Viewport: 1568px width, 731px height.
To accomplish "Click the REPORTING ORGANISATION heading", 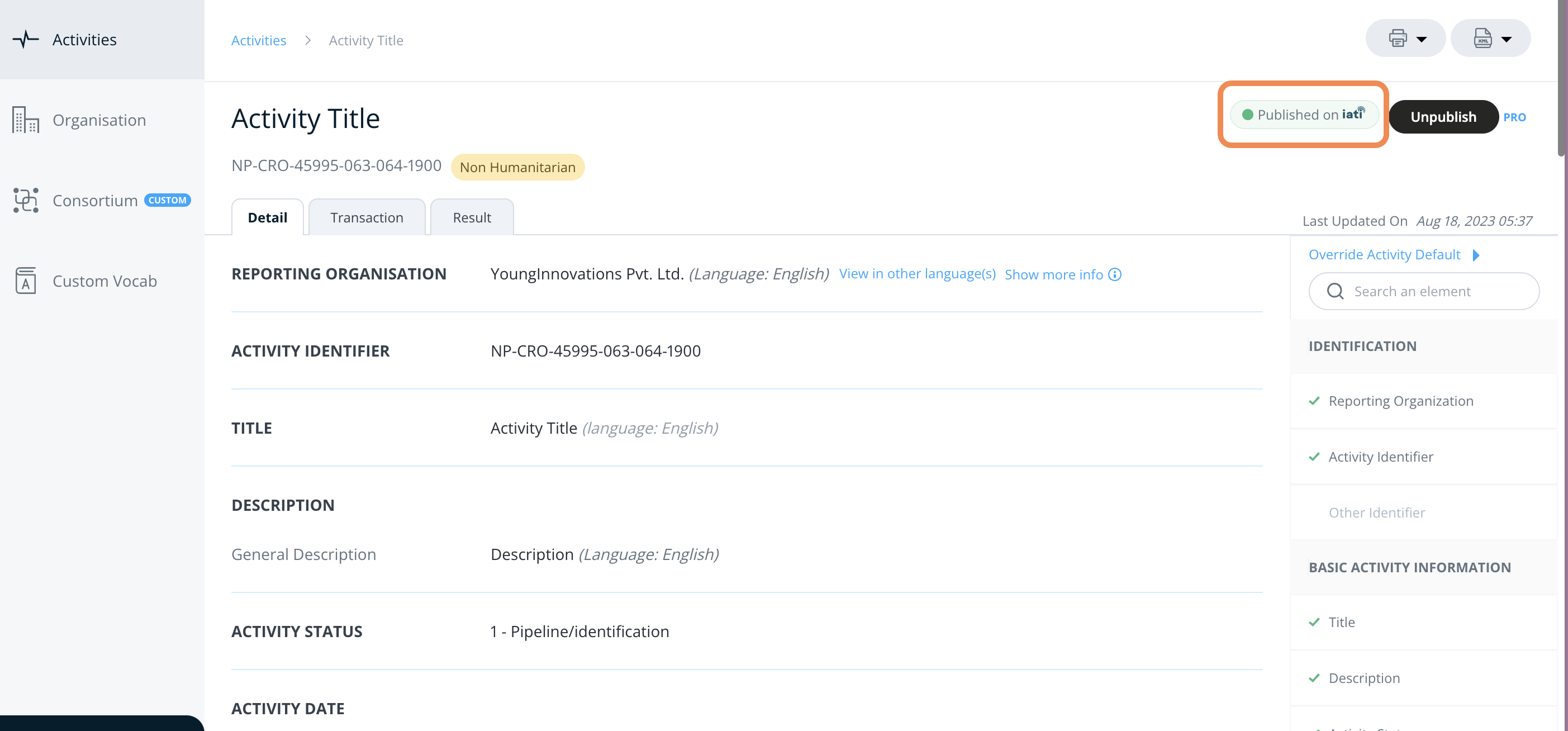I will pyautogui.click(x=339, y=274).
